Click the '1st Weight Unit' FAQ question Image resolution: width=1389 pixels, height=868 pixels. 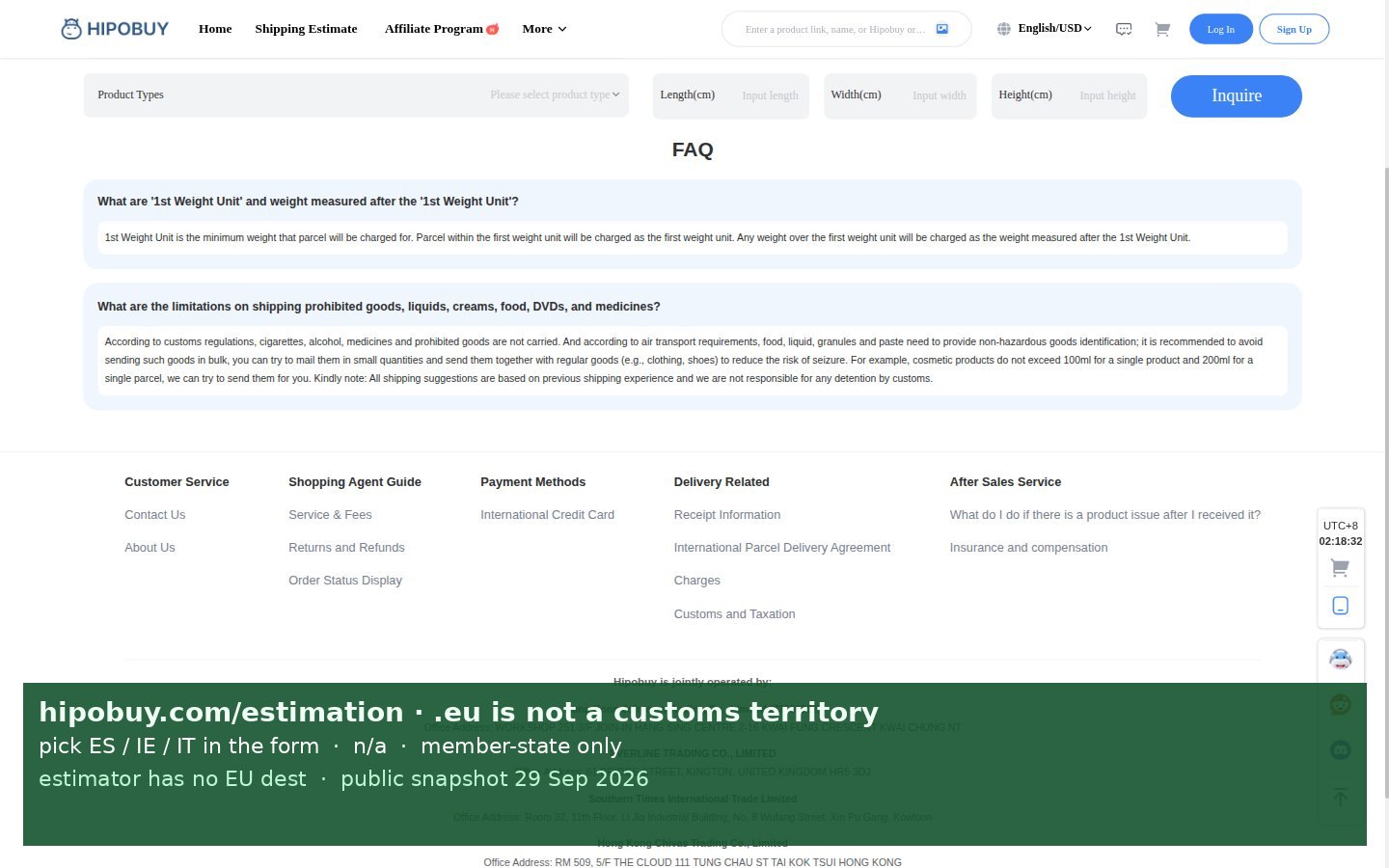click(308, 202)
